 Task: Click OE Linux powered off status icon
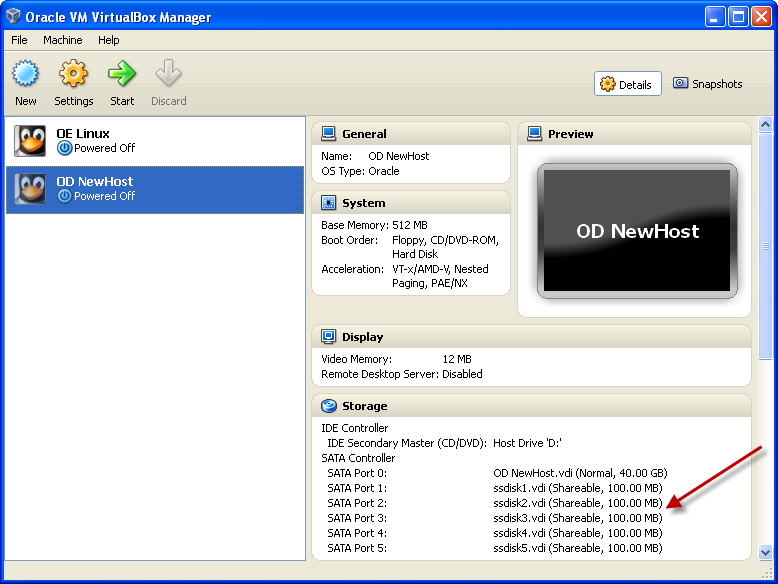tap(65, 148)
